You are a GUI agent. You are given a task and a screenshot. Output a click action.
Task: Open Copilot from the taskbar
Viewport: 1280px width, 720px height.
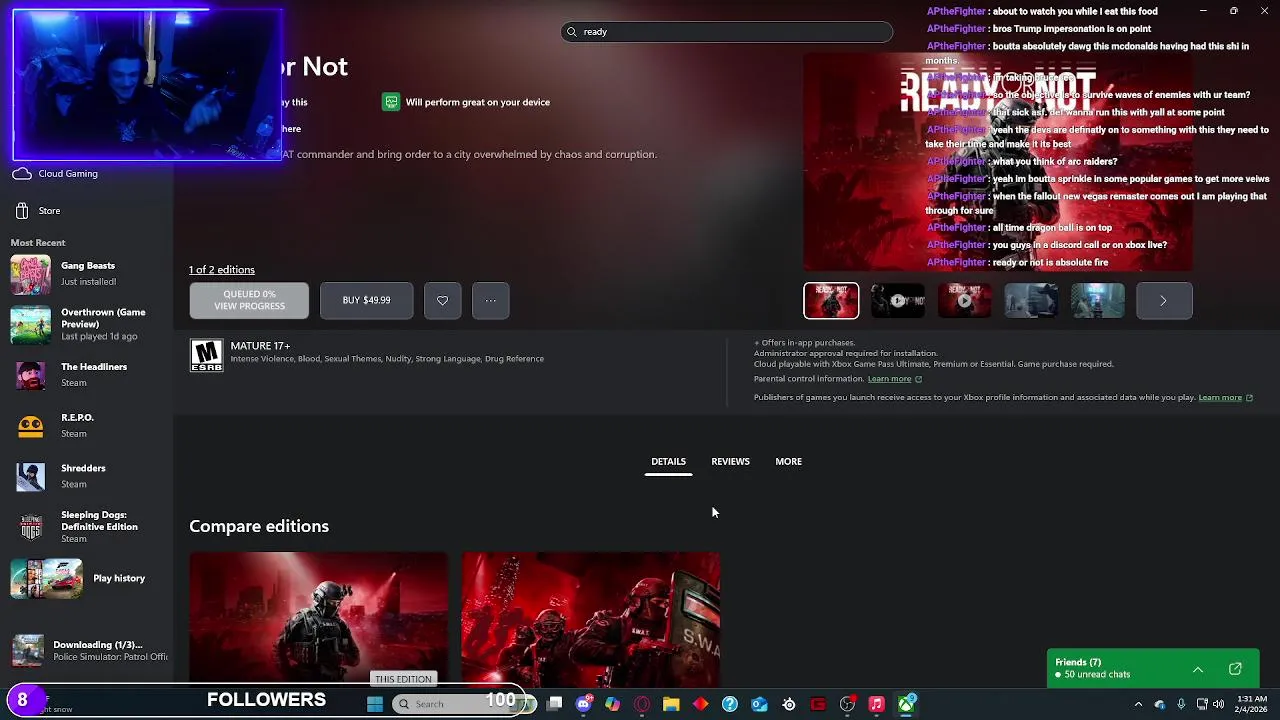pos(612,704)
